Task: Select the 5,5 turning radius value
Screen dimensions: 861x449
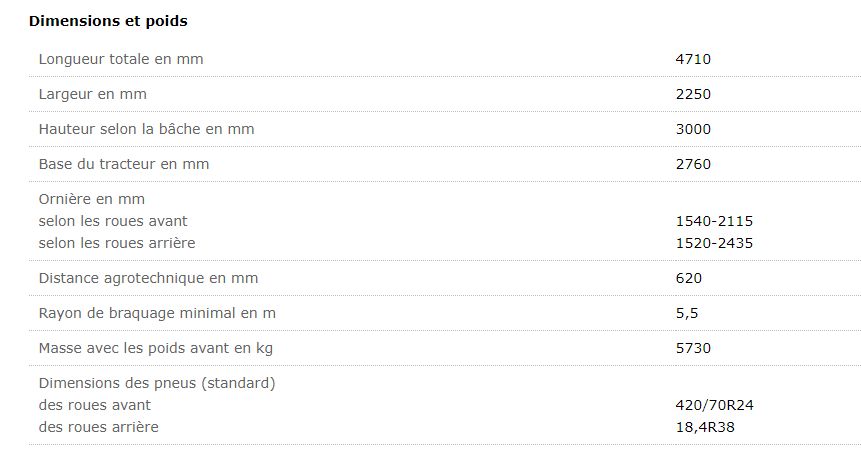Action: [x=687, y=313]
